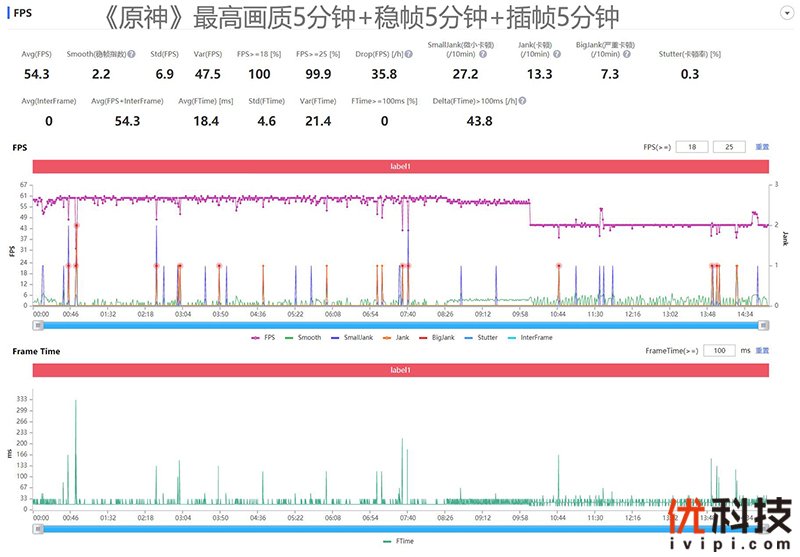This screenshot has height=557, width=800.
Task: Click the Jank value 13.3
Action: point(539,74)
